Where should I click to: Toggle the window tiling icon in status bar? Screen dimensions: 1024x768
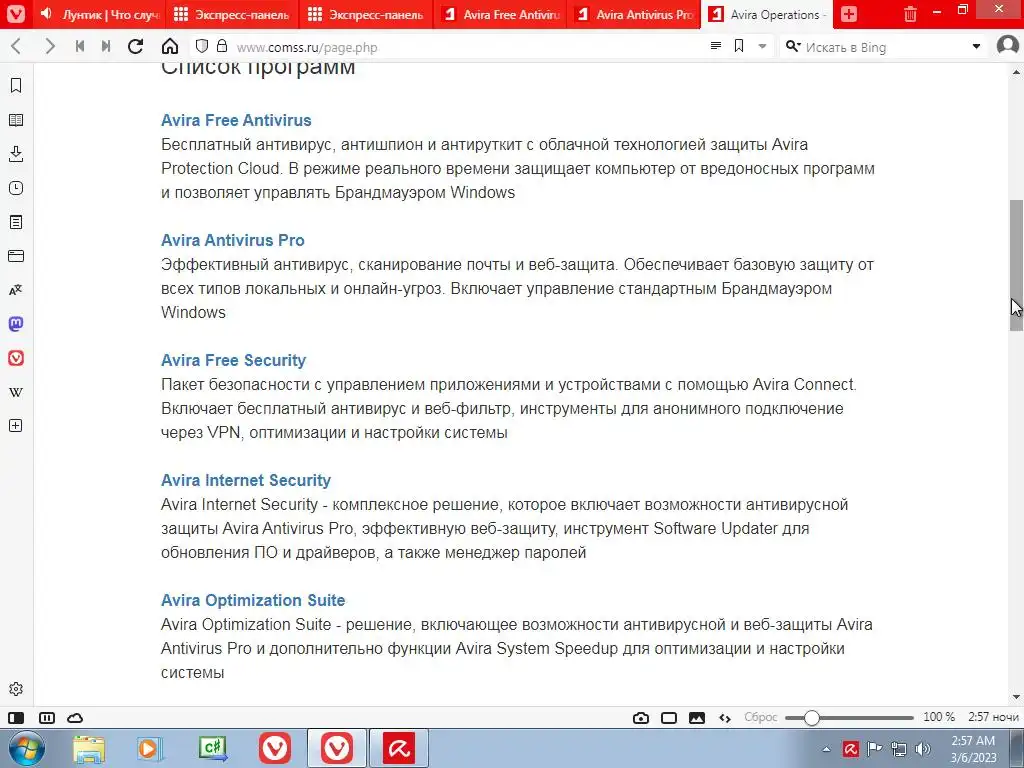coord(669,718)
